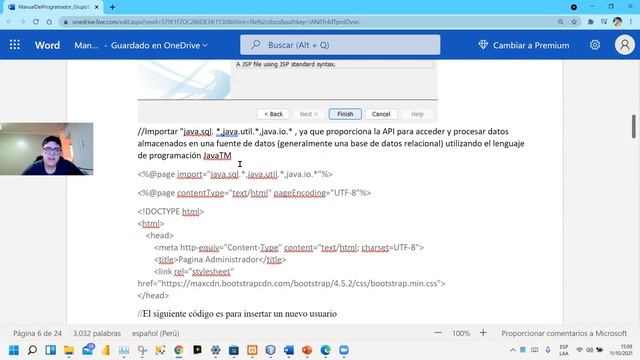640x360 pixels.
Task: Click Página 6 de 24 in status bar
Action: click(37, 333)
